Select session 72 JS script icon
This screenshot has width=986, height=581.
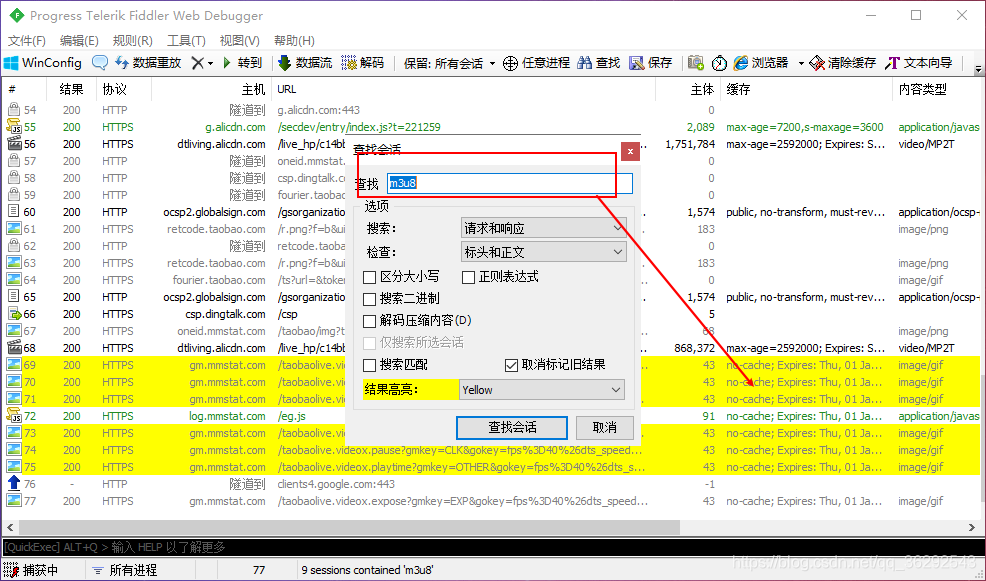[14, 416]
